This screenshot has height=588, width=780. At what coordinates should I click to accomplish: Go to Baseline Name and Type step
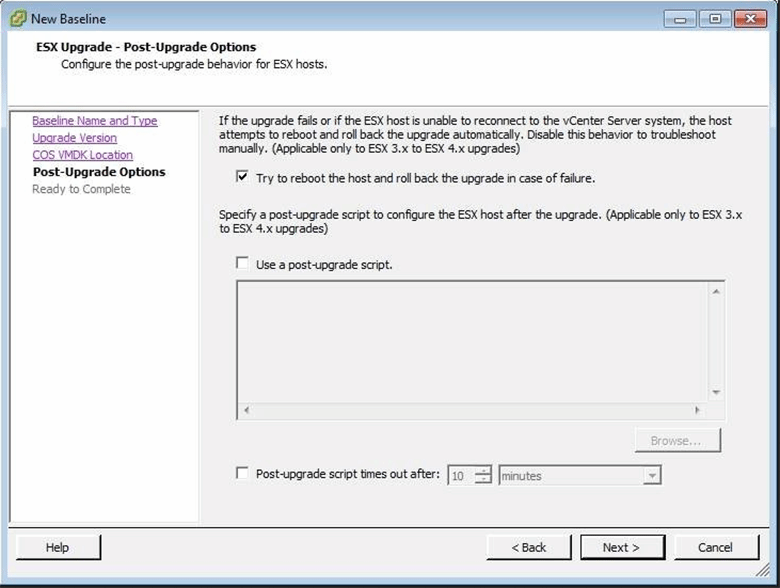pos(94,121)
